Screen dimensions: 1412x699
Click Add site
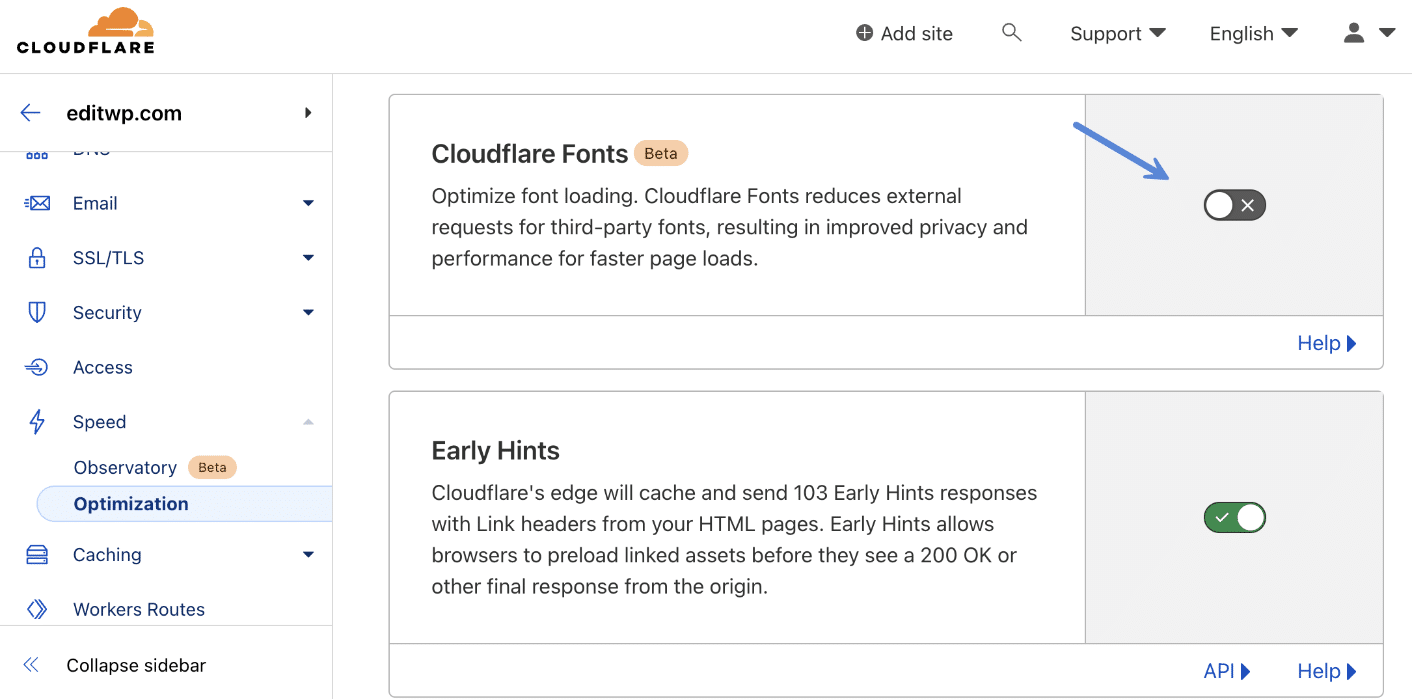(903, 33)
